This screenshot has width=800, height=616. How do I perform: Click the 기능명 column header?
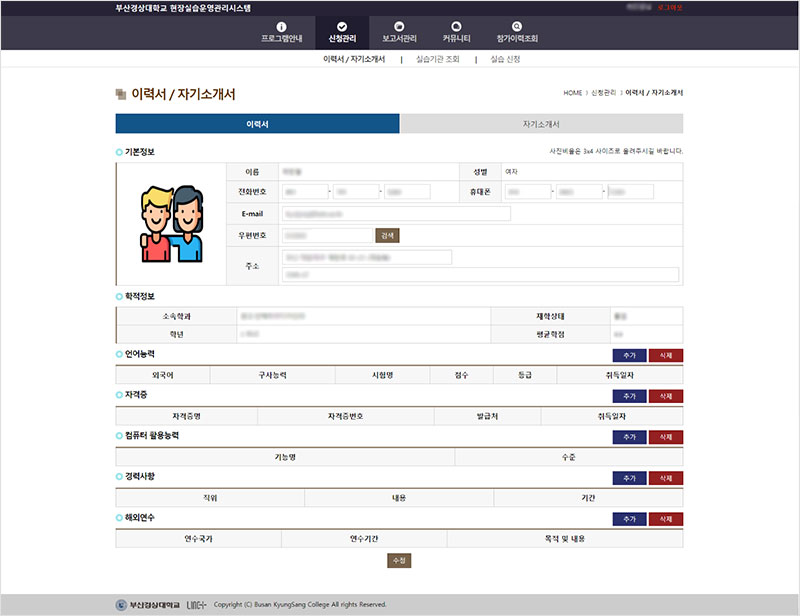click(x=285, y=457)
